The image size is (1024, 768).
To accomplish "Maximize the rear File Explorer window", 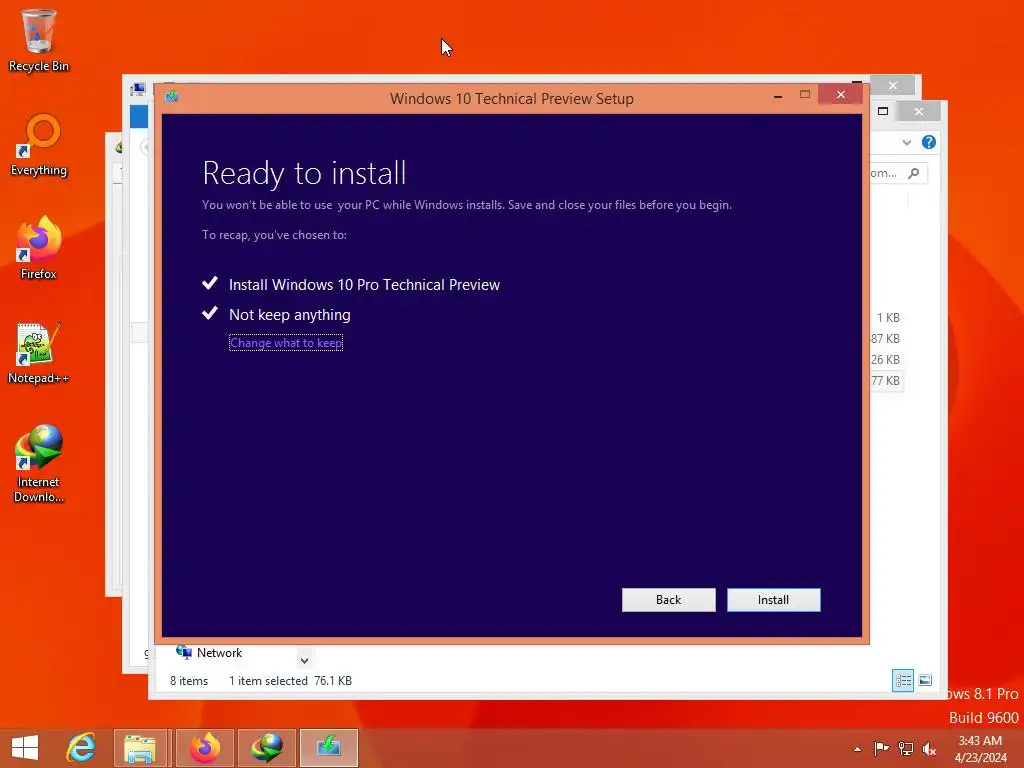I will point(883,111).
